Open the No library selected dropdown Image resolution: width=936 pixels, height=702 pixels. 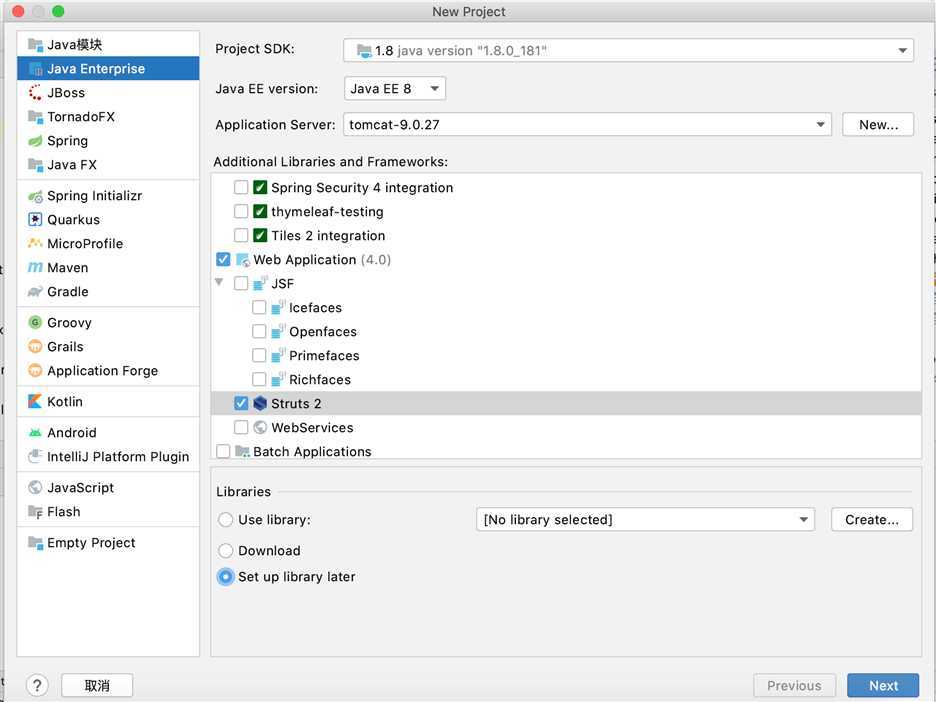tap(645, 520)
